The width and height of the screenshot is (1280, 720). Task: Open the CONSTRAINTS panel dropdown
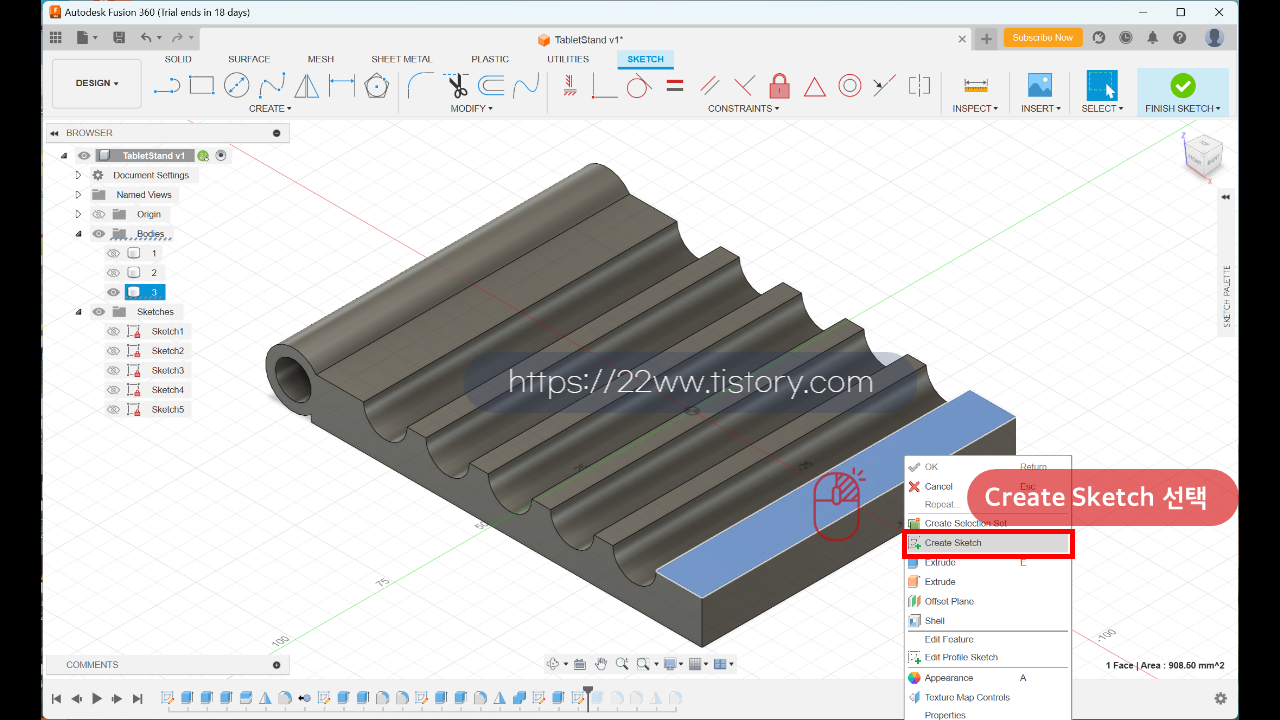click(744, 108)
